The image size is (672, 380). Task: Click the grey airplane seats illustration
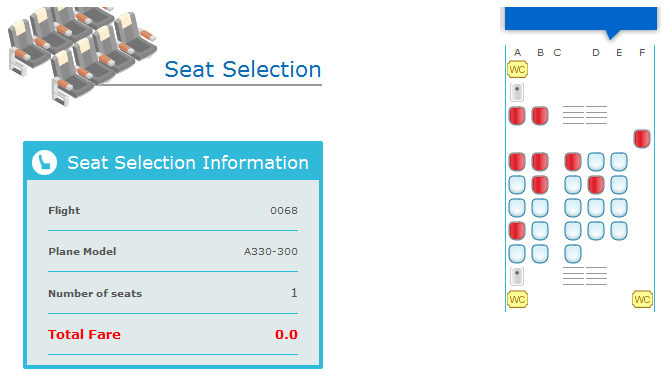tap(82, 55)
